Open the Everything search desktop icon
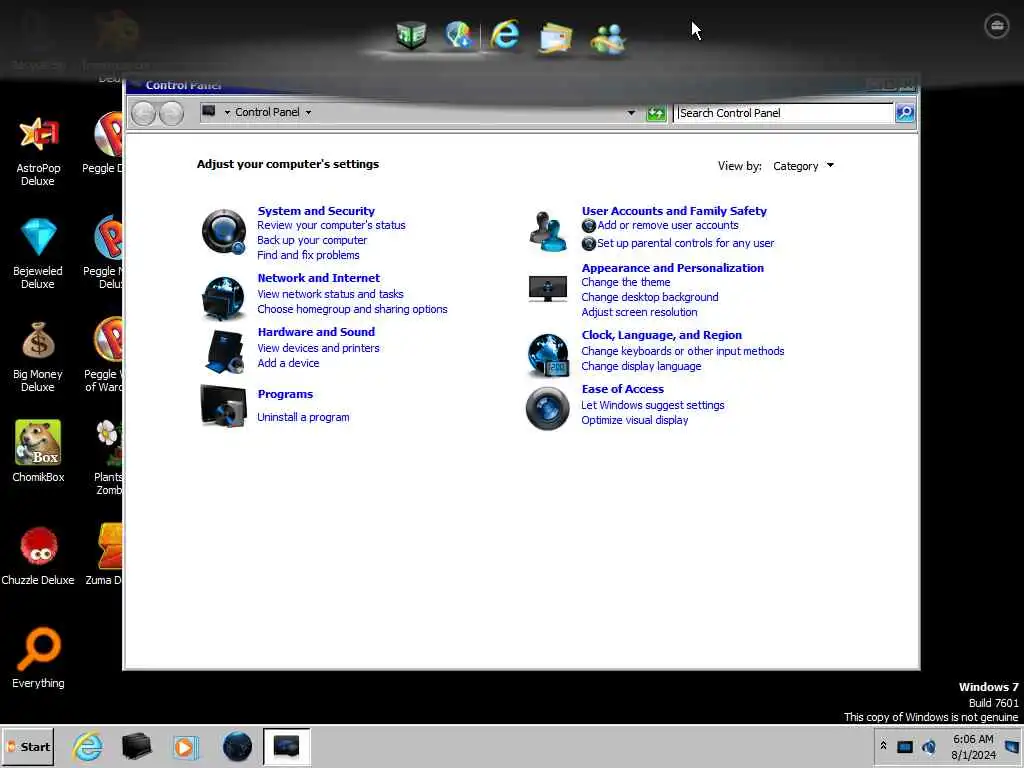Image resolution: width=1024 pixels, height=768 pixels. (38, 658)
